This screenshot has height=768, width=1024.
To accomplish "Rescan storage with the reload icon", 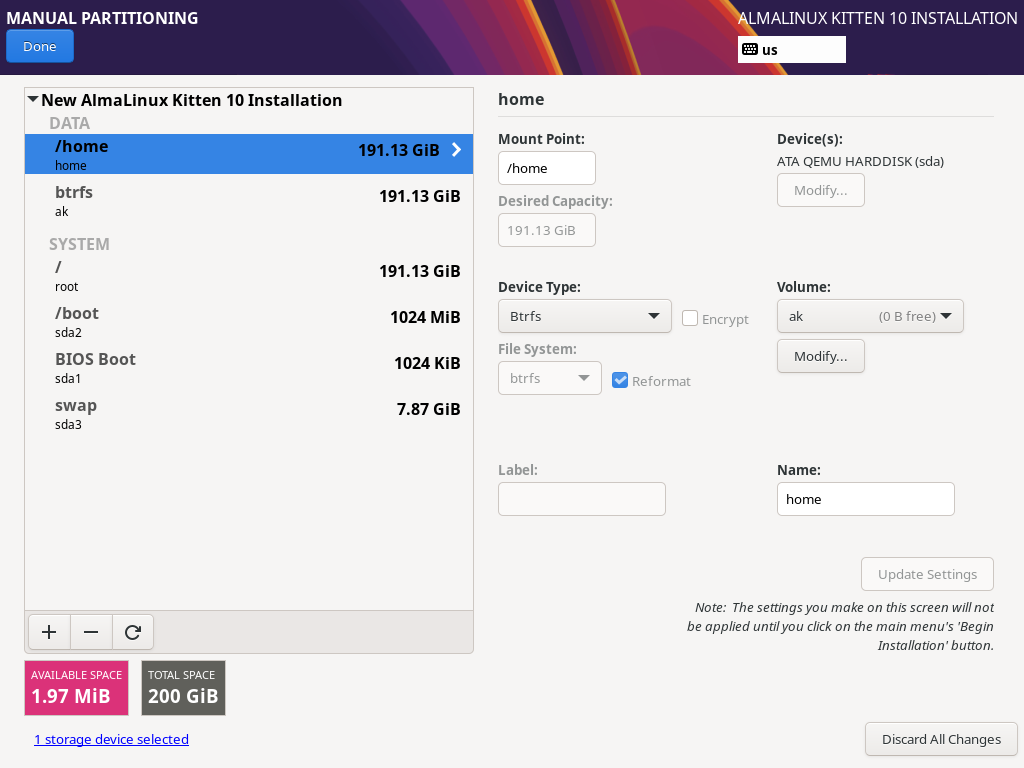I will click(133, 632).
